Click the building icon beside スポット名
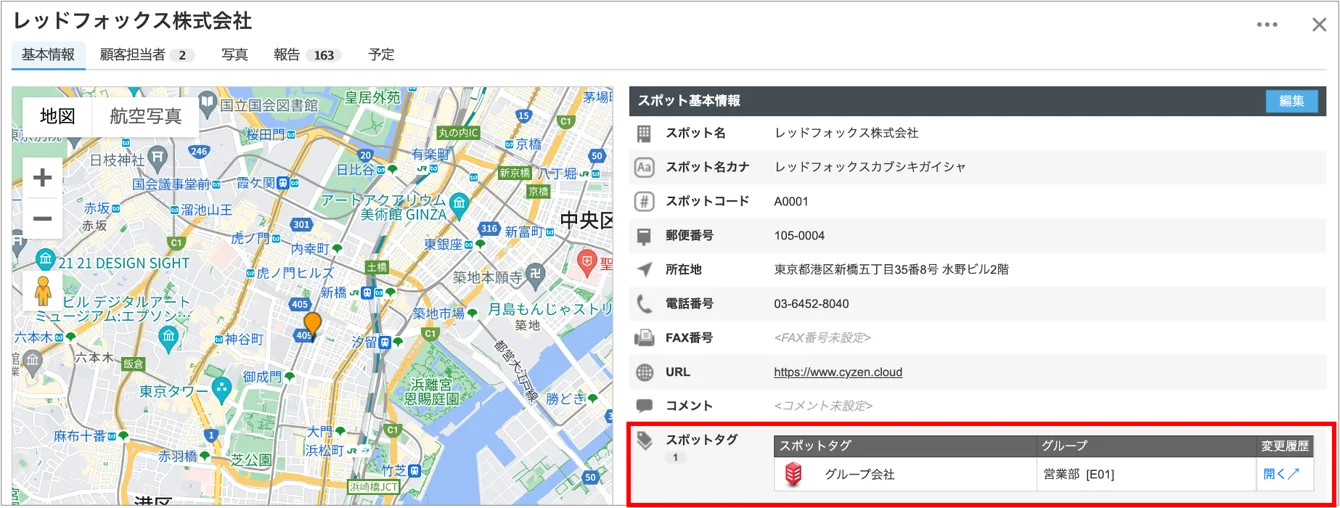Viewport: 1340px width, 508px height. 644,133
